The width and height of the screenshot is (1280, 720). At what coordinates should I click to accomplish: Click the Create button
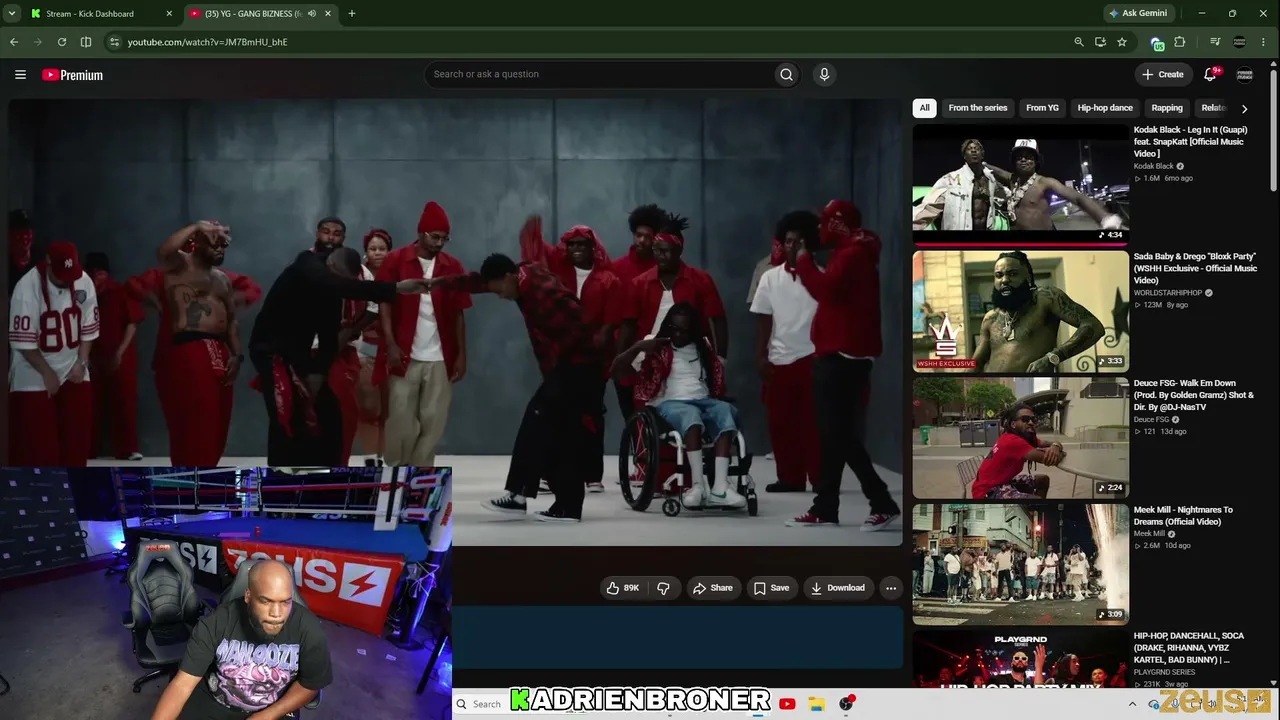coord(1163,74)
